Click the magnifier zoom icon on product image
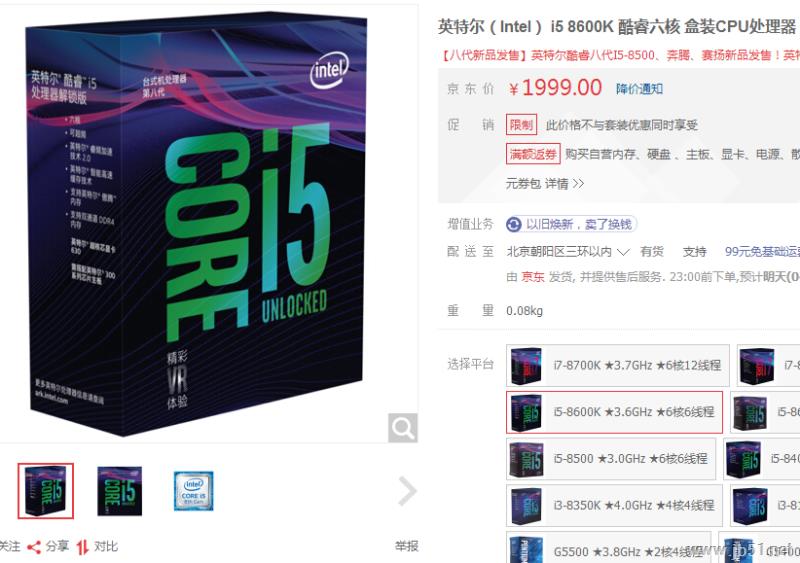 coord(403,428)
